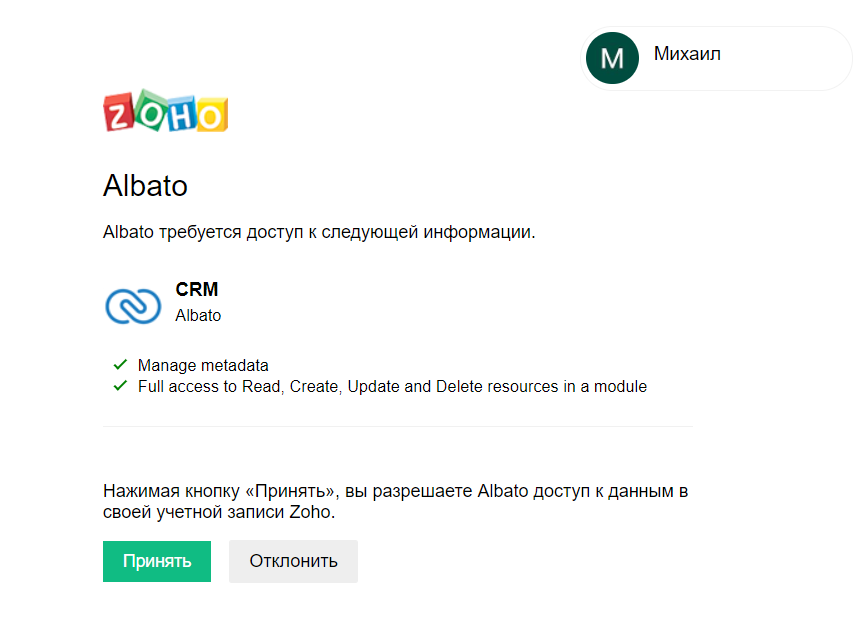Click the Manage metadata permission text
Screen dimensions: 860x631
(203, 366)
